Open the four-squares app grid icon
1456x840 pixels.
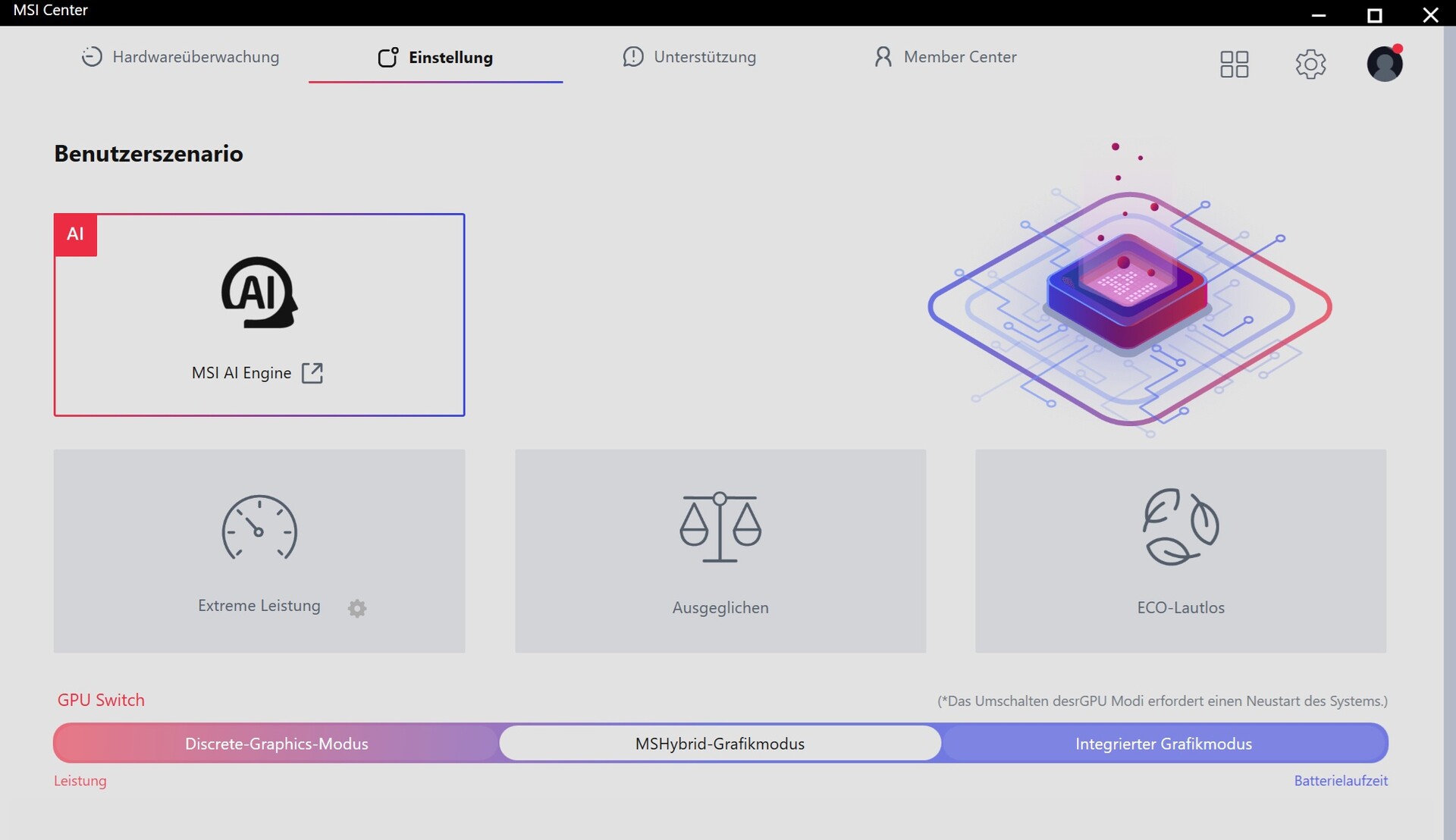[x=1234, y=64]
